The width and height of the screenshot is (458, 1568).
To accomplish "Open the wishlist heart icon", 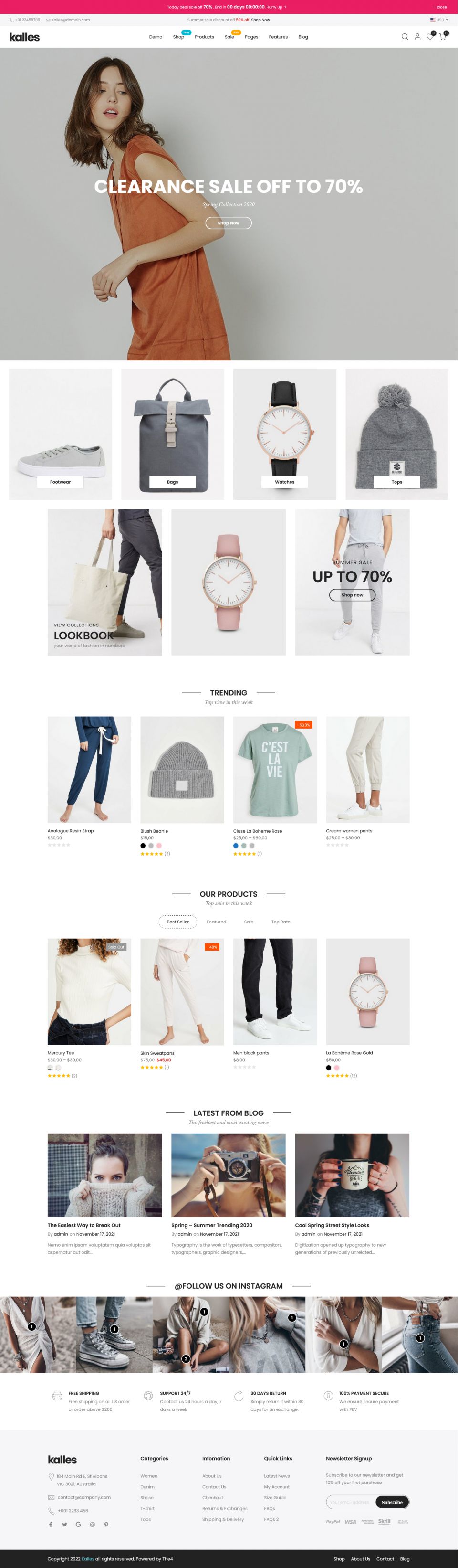I will click(430, 36).
